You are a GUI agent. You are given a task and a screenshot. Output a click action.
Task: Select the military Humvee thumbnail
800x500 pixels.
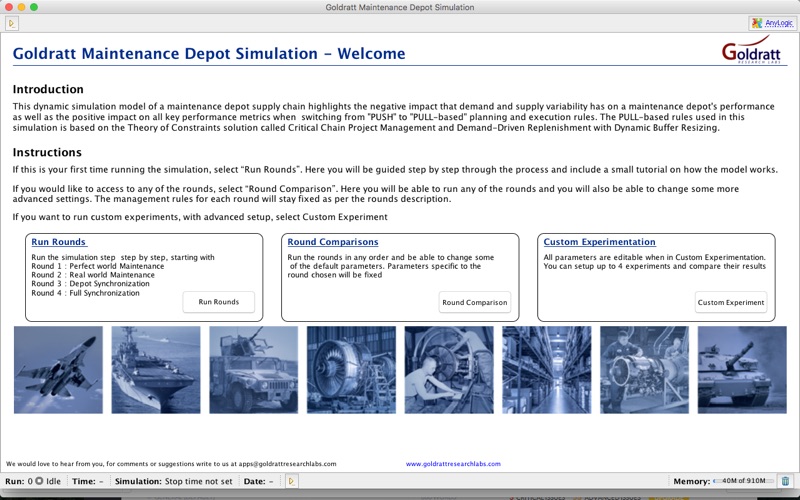[x=254, y=370]
